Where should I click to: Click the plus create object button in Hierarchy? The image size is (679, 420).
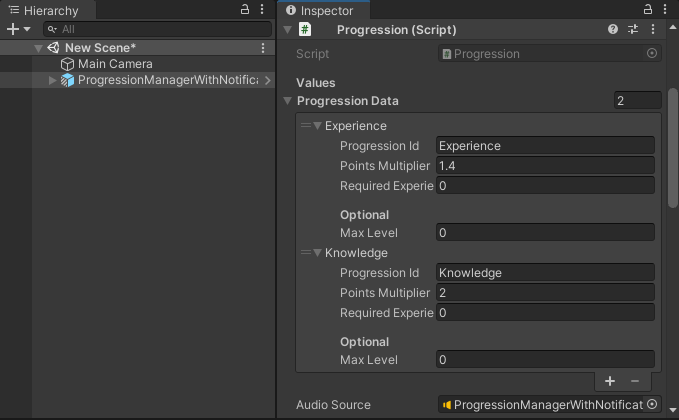[13, 29]
